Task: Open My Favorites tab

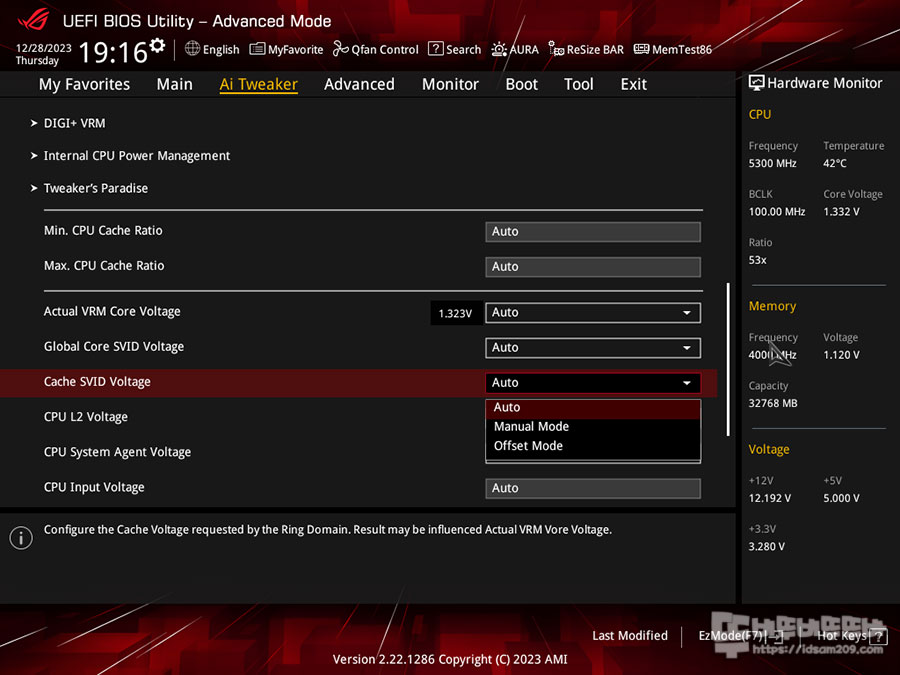Action: point(84,84)
